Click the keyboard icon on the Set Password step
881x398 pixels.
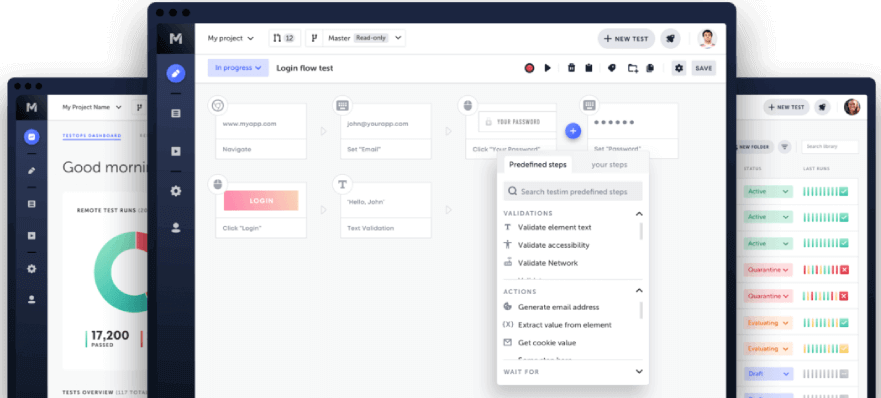pyautogui.click(x=589, y=105)
